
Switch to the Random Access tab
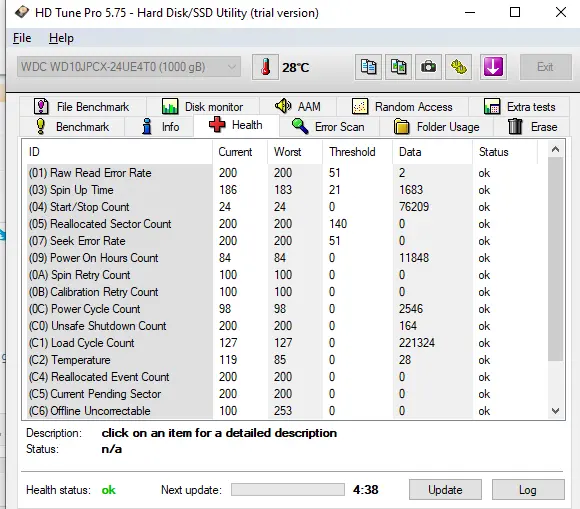(402, 107)
